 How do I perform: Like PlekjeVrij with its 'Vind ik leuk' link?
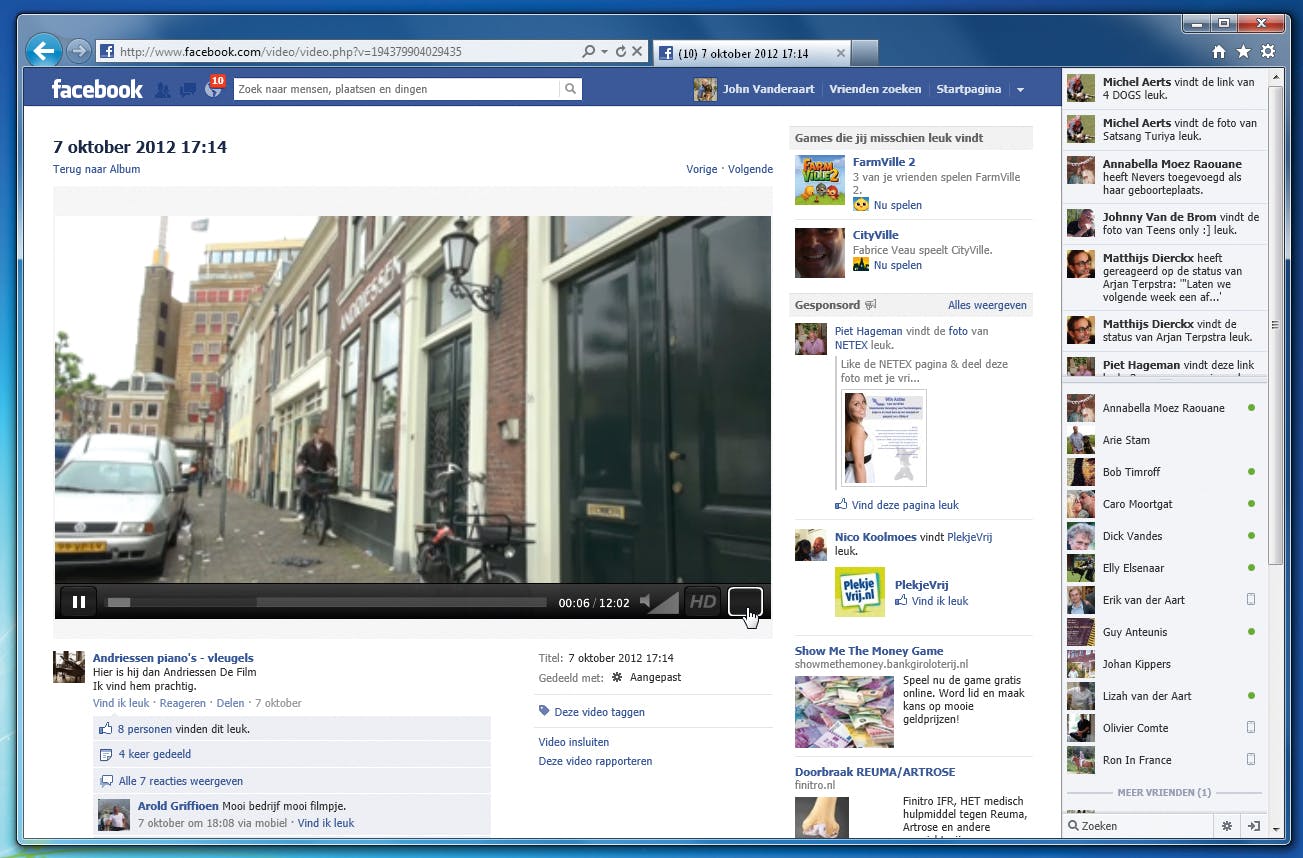click(939, 601)
